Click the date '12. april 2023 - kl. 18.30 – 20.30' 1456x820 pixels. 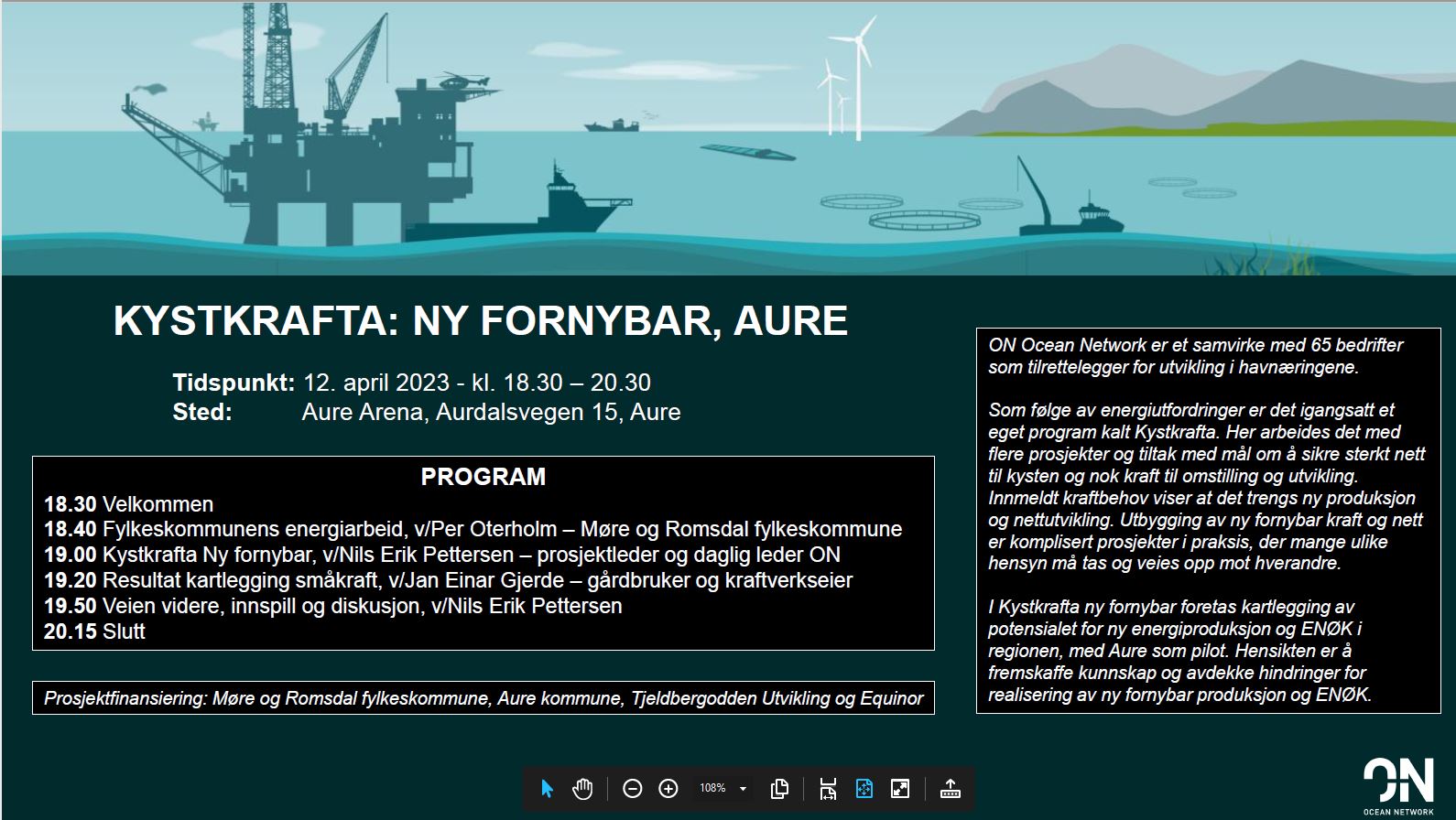click(x=477, y=383)
